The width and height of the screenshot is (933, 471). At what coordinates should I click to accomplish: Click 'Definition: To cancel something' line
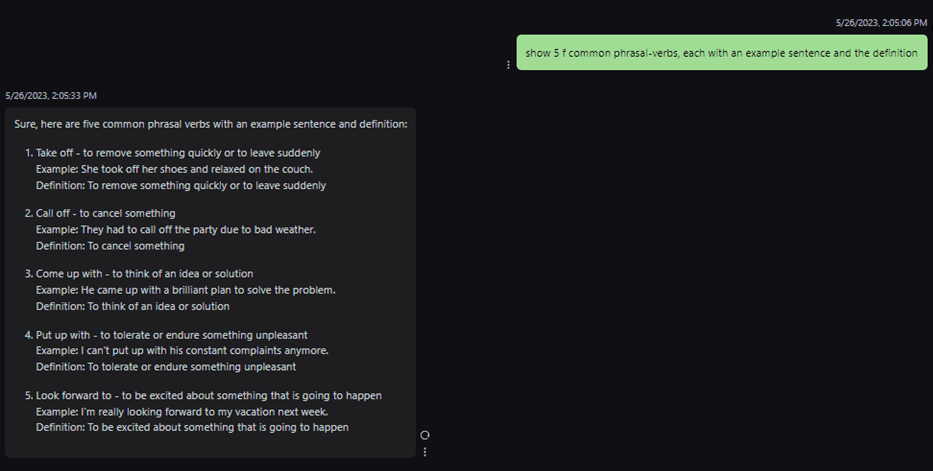[110, 245]
